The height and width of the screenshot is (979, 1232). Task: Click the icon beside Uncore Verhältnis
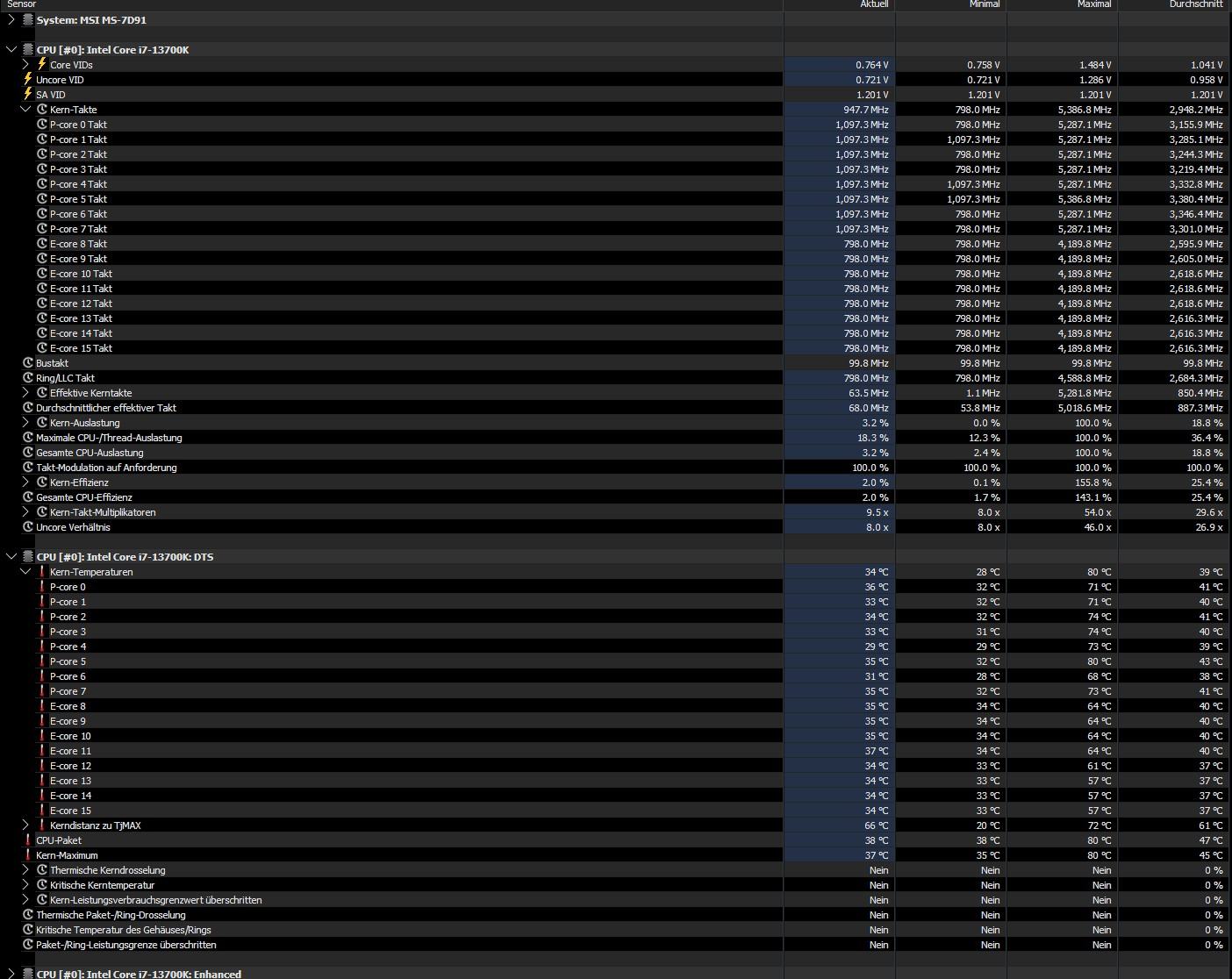click(x=28, y=527)
